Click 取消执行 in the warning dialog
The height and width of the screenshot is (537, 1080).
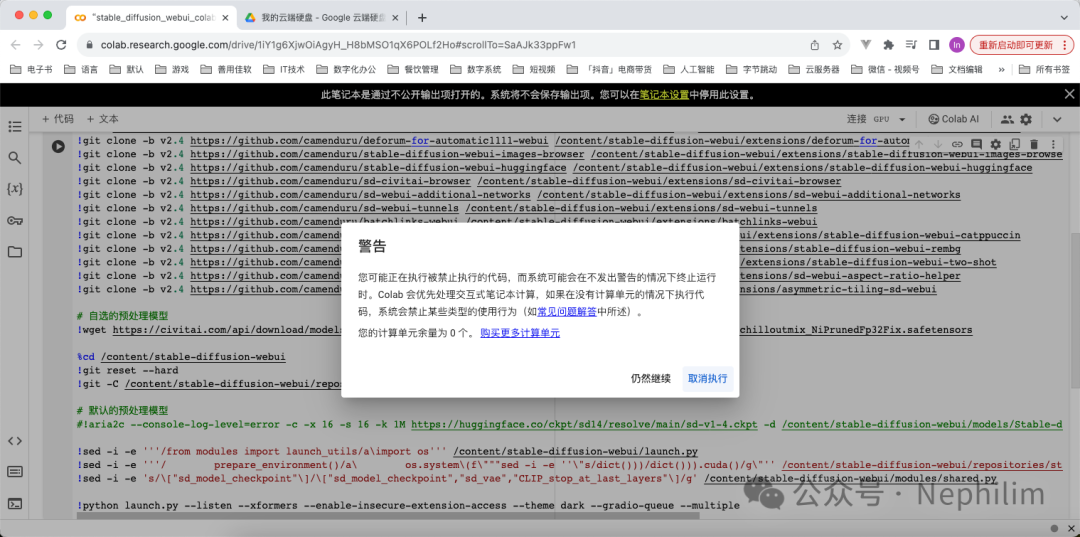(707, 379)
